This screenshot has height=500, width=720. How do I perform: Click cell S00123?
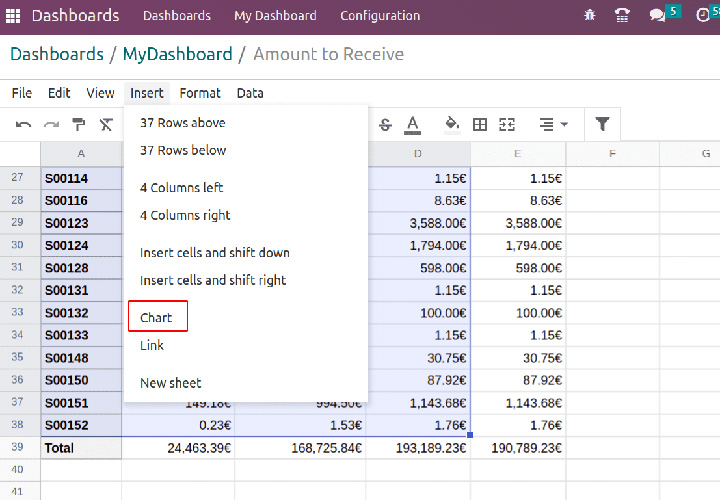pos(81,223)
